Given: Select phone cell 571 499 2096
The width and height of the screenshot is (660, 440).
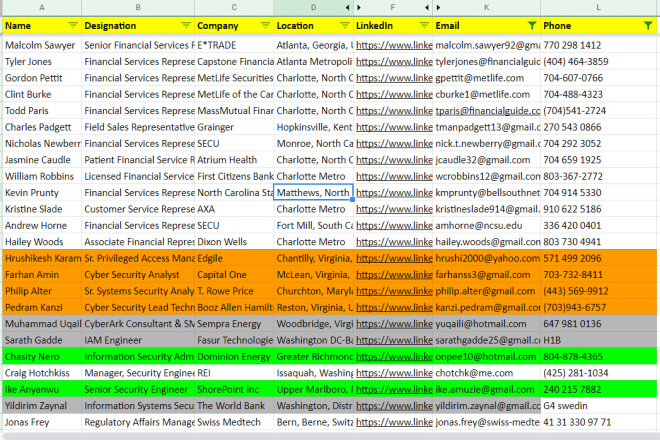Looking at the screenshot, I should pos(599,258).
